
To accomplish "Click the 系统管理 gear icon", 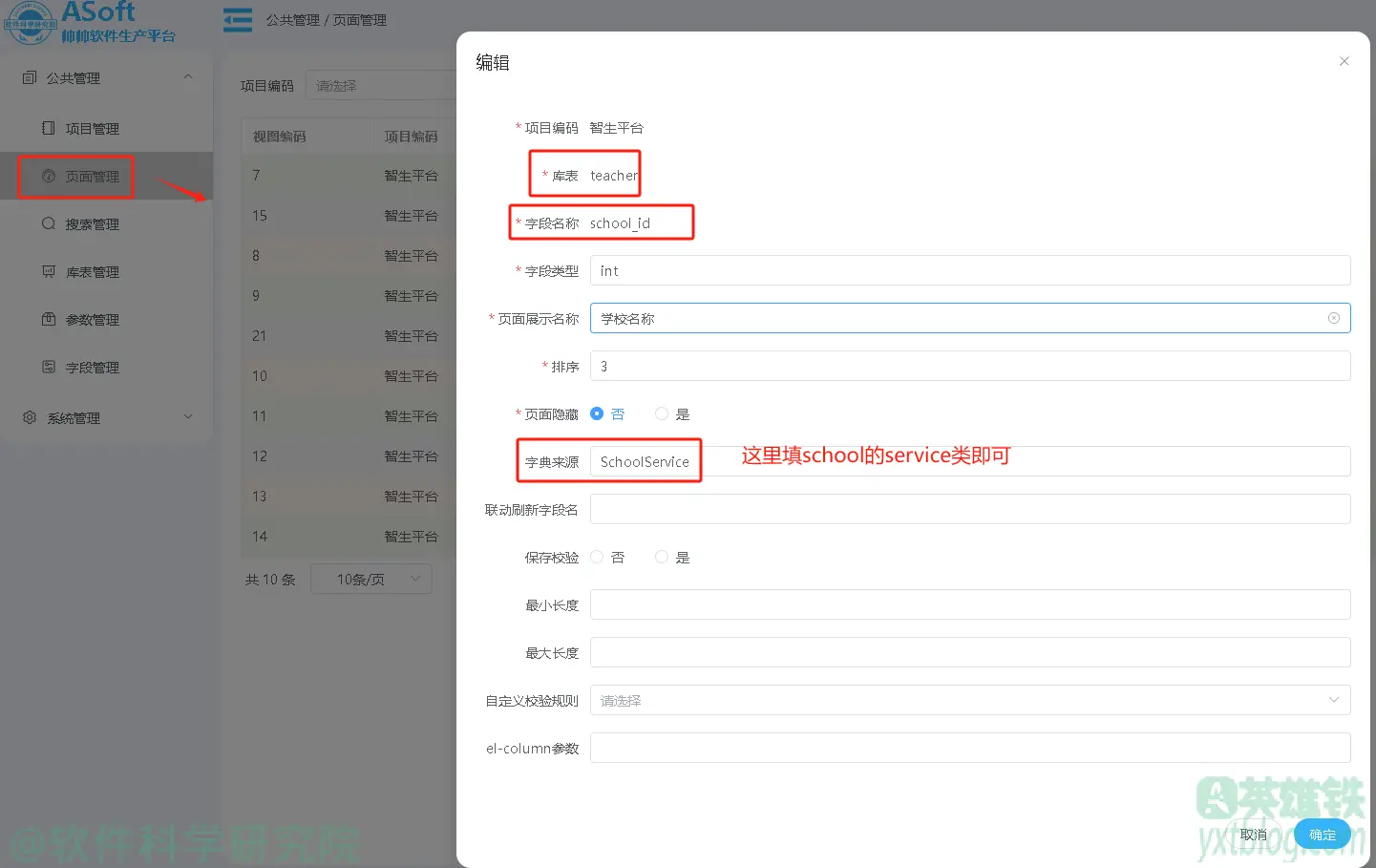I will click(30, 417).
